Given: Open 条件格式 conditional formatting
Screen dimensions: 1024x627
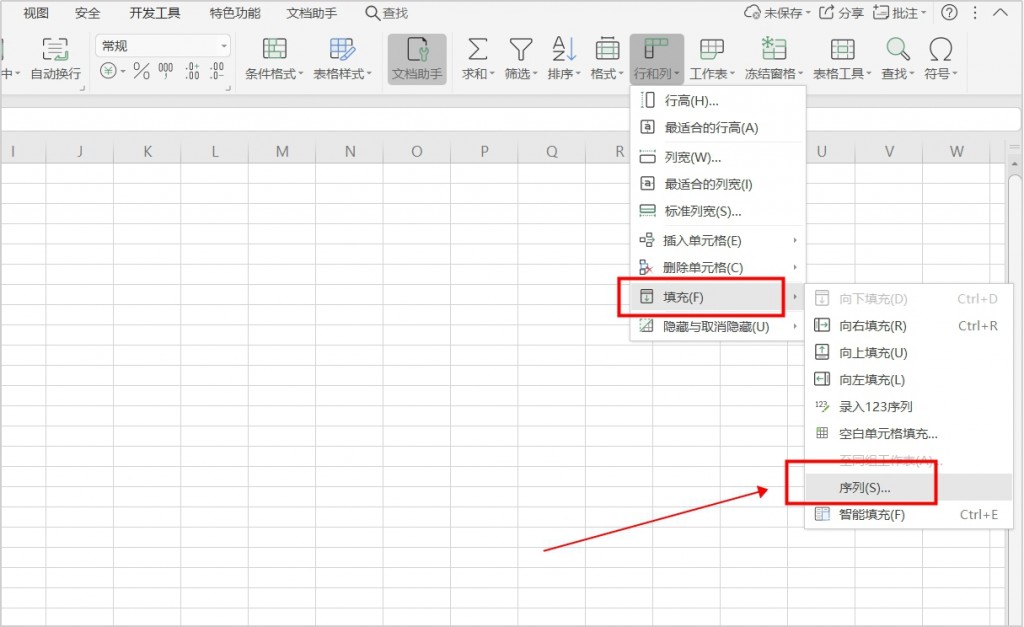Looking at the screenshot, I should [x=274, y=59].
